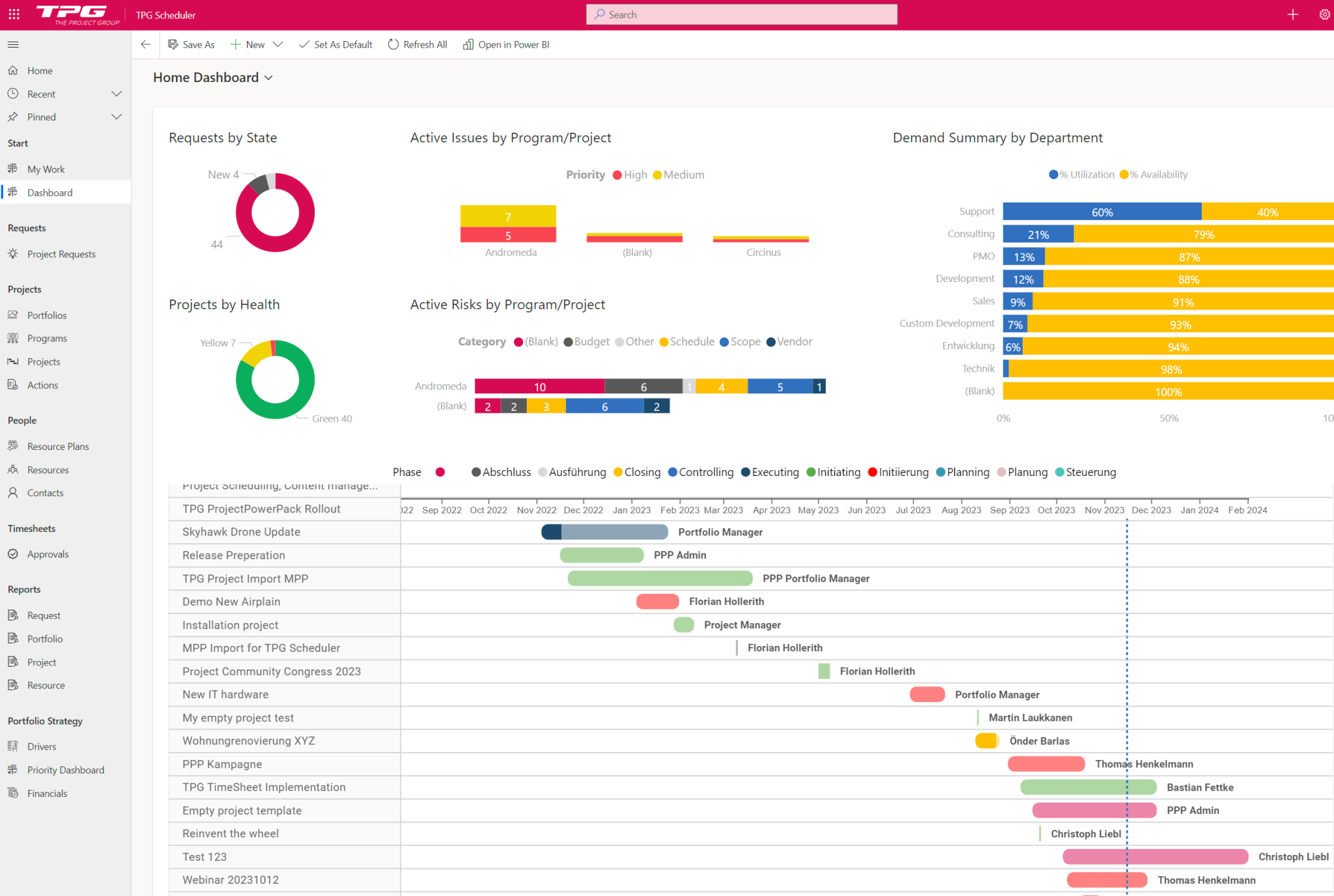The height and width of the screenshot is (896, 1334).
Task: Expand the Recent navigation section
Action: pyautogui.click(x=118, y=94)
